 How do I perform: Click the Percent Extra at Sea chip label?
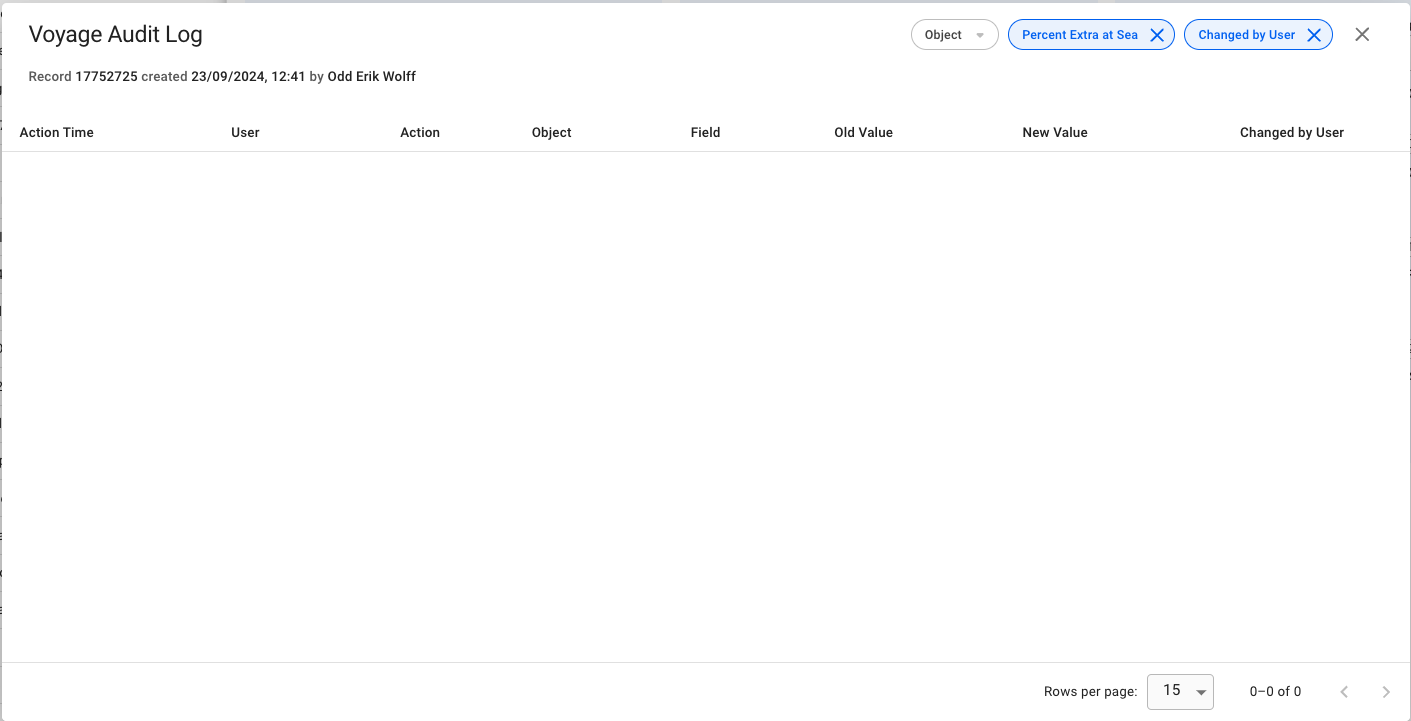tap(1079, 35)
